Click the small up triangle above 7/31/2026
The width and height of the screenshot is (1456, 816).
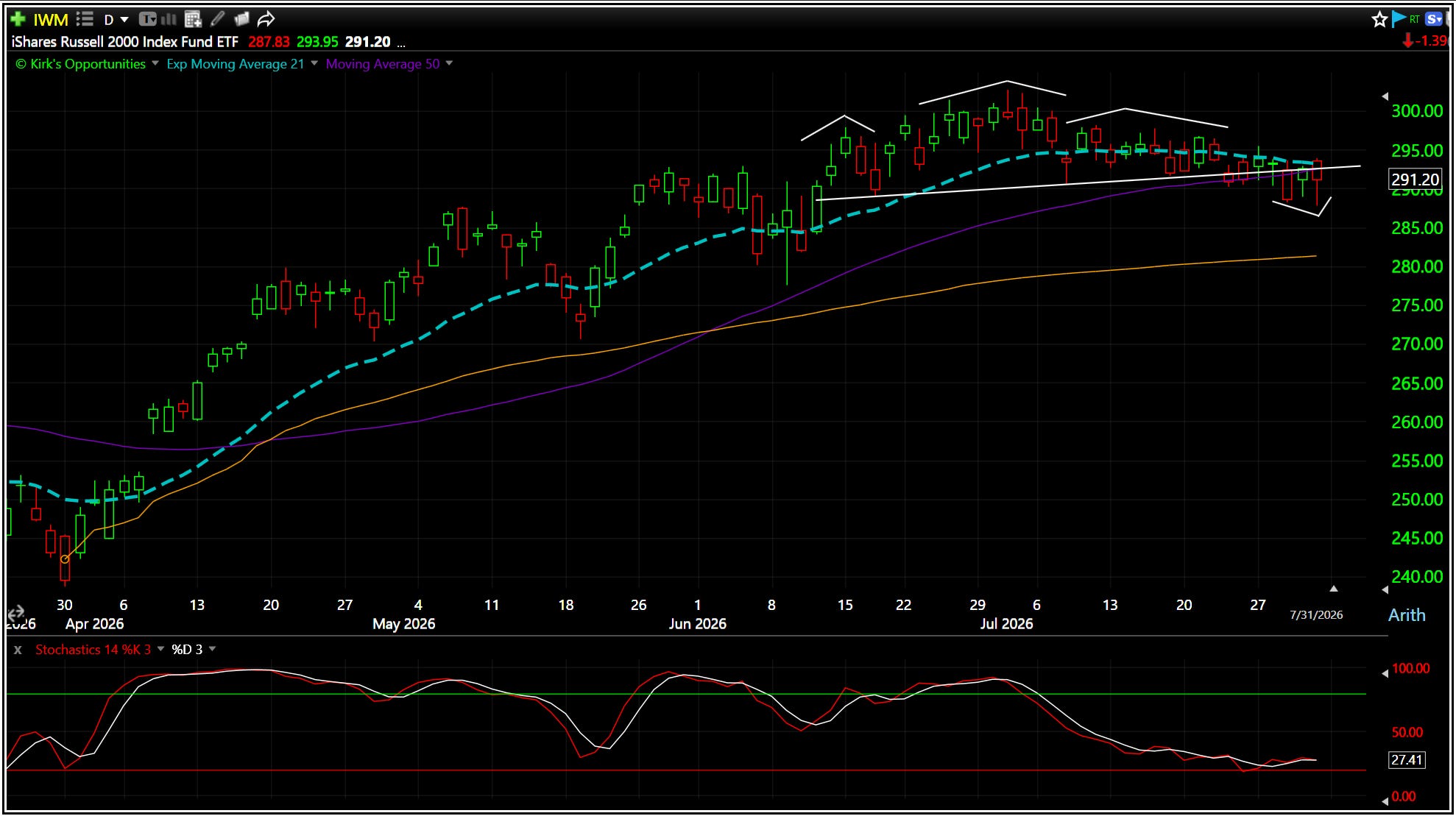click(1333, 589)
